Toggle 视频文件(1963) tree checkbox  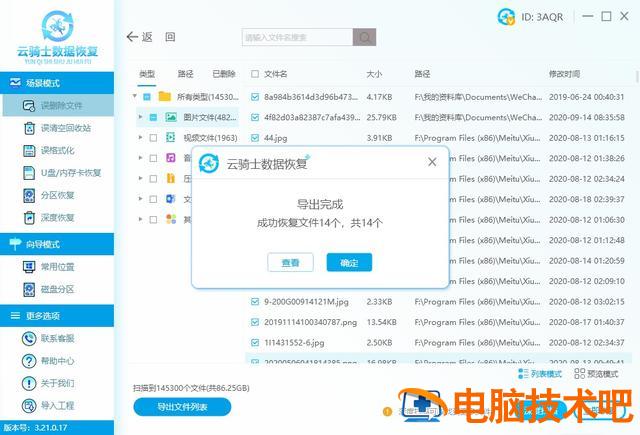tap(153, 138)
